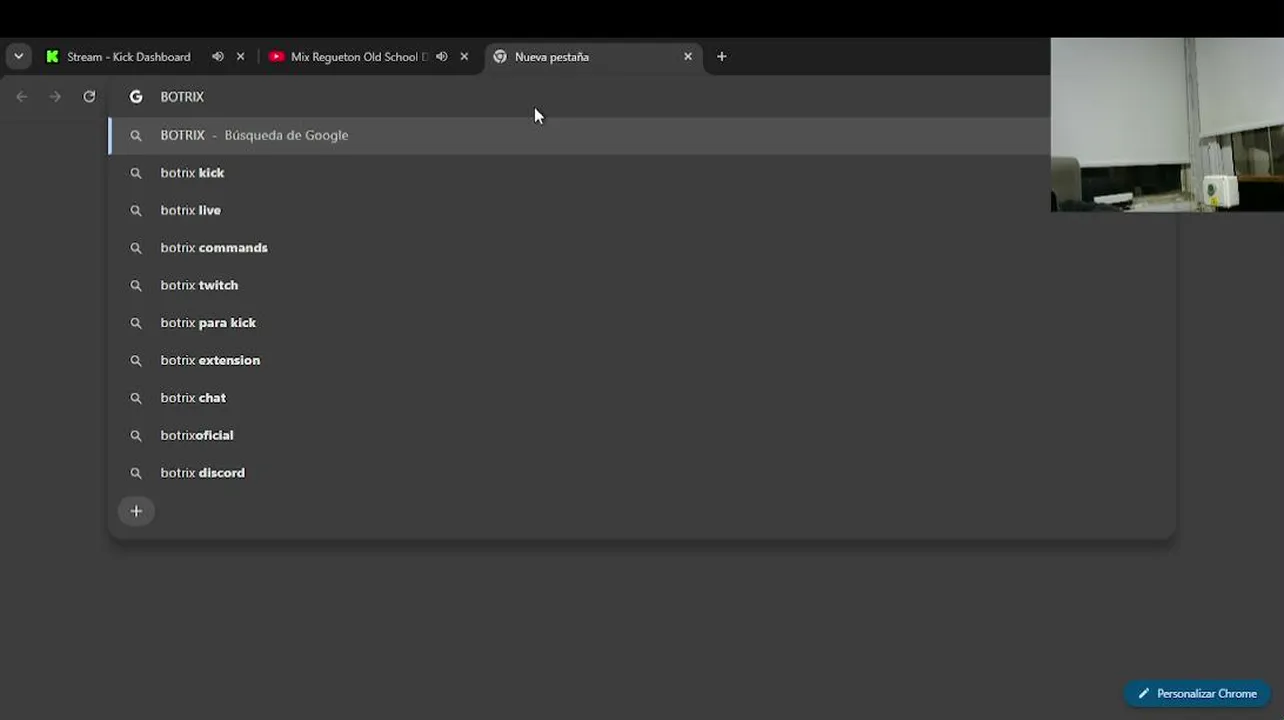This screenshot has height=720, width=1284.
Task: Close the Stream - Kick Dashboard tab
Action: [x=240, y=57]
